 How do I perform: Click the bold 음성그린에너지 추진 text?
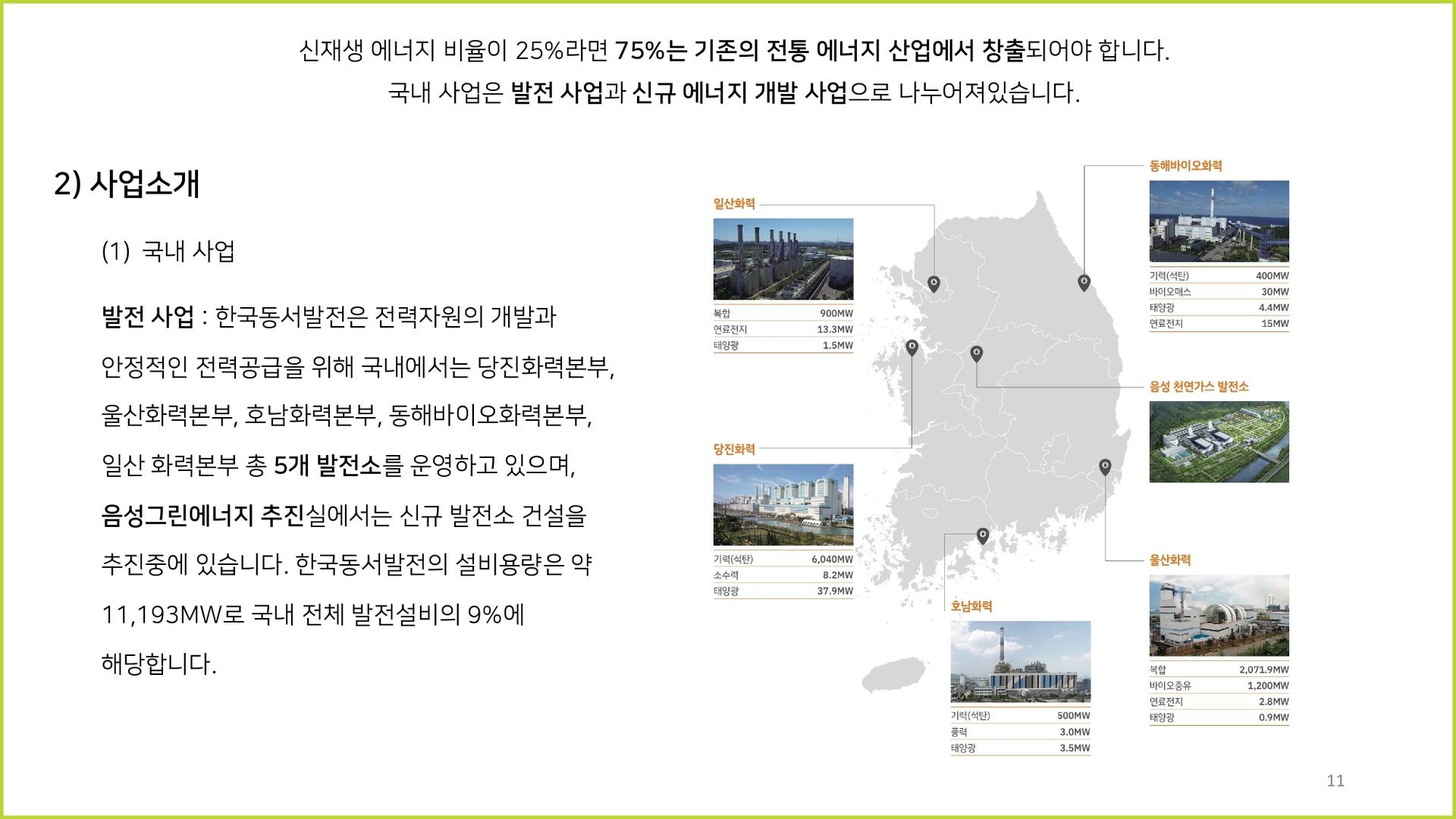[x=202, y=516]
